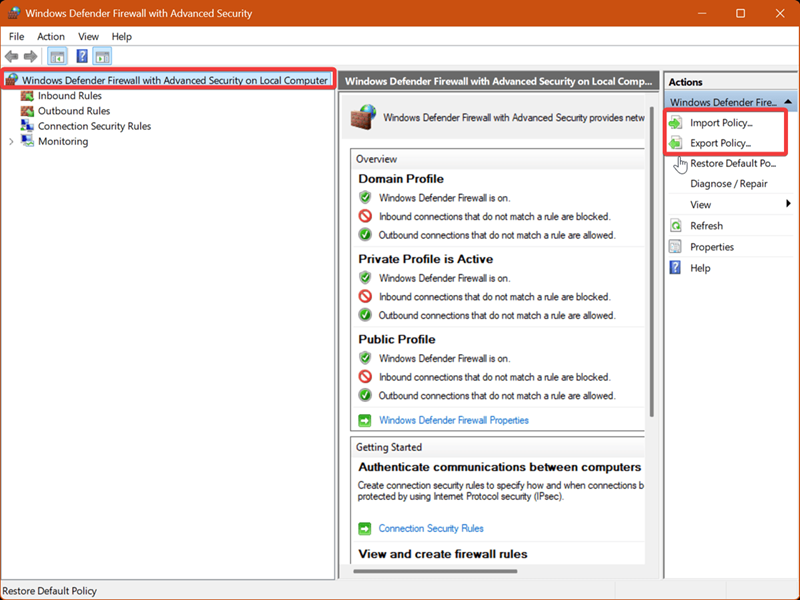Click the Inbound Rules tree icon
The height and width of the screenshot is (600, 800).
[27, 95]
